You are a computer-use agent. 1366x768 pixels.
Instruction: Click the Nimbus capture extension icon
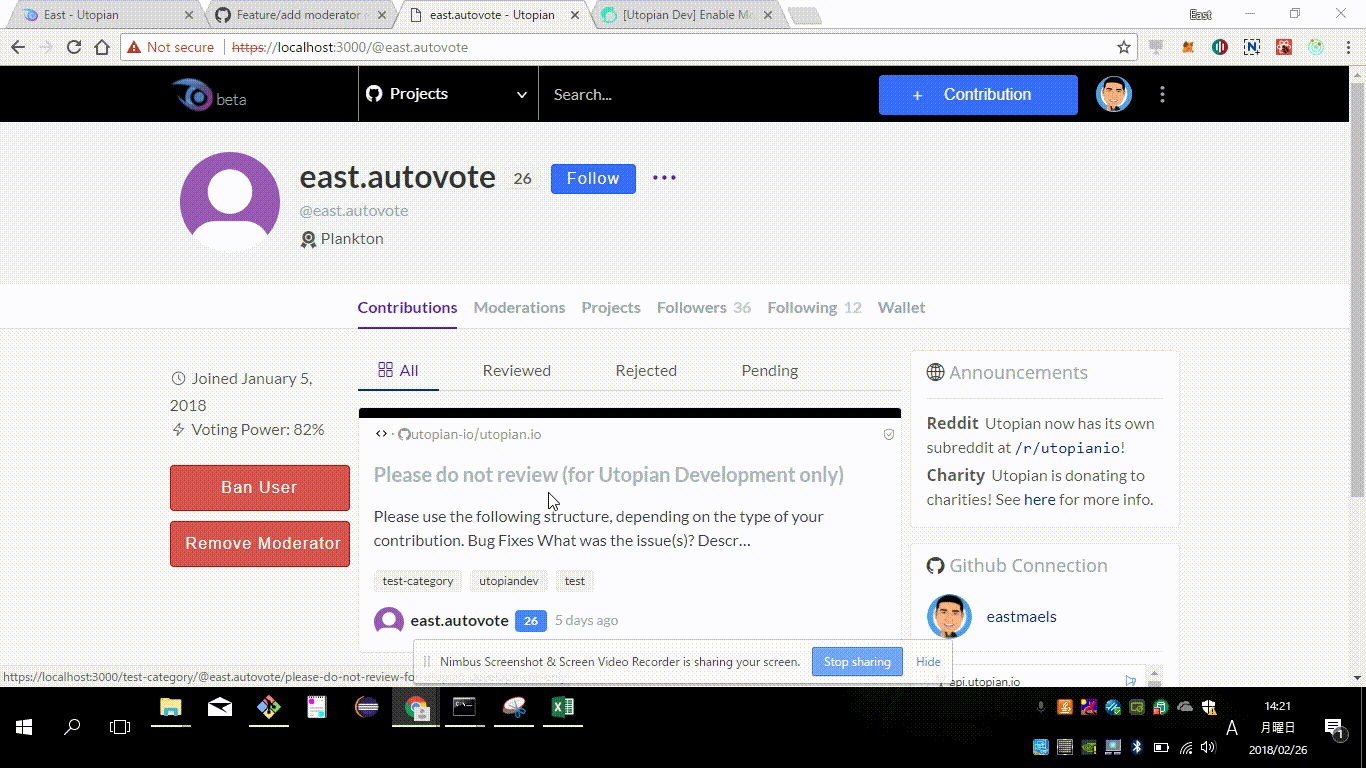(1252, 47)
